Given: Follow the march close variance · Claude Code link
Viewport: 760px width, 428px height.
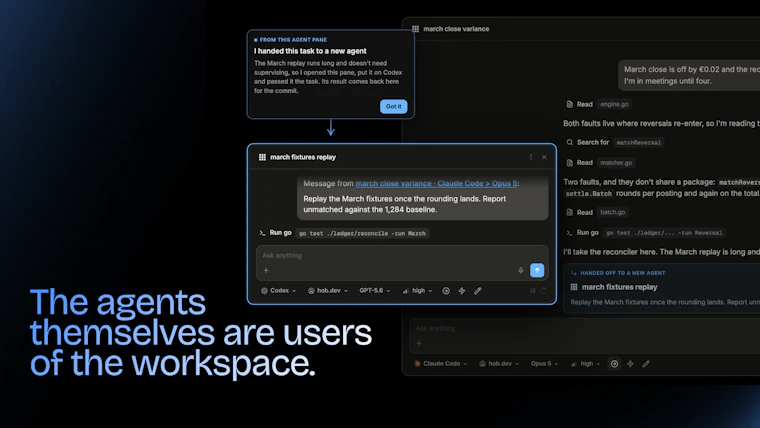Looking at the screenshot, I should (436, 184).
